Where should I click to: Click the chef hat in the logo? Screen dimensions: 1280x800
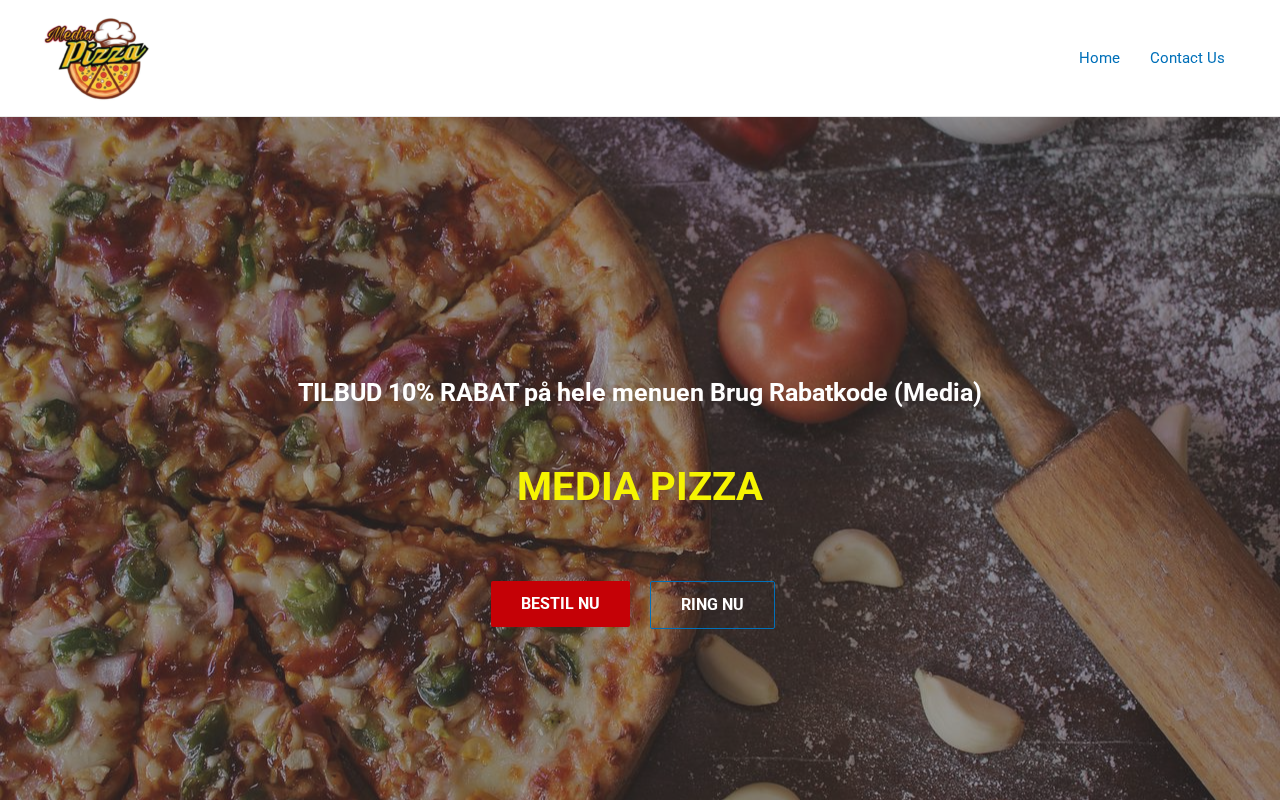click(119, 30)
